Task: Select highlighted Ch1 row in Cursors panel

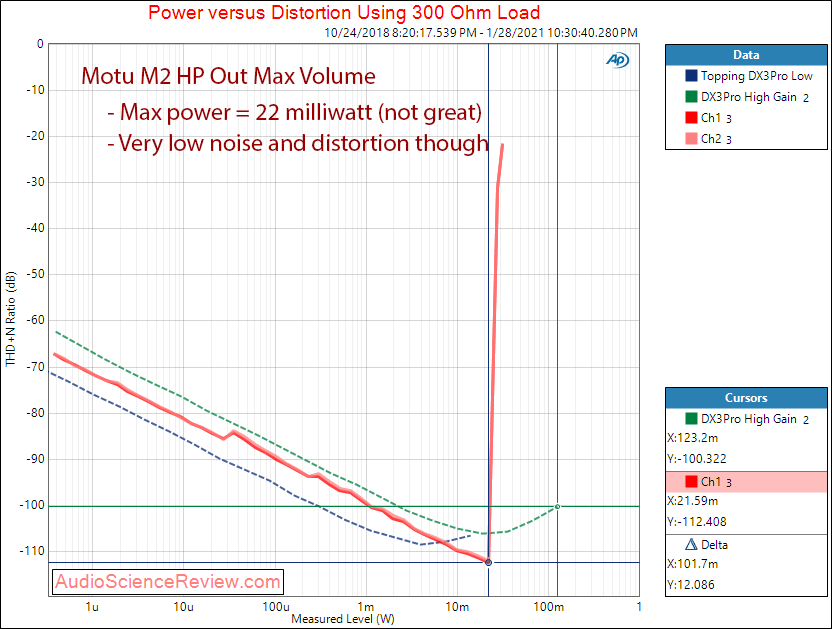Action: point(746,481)
